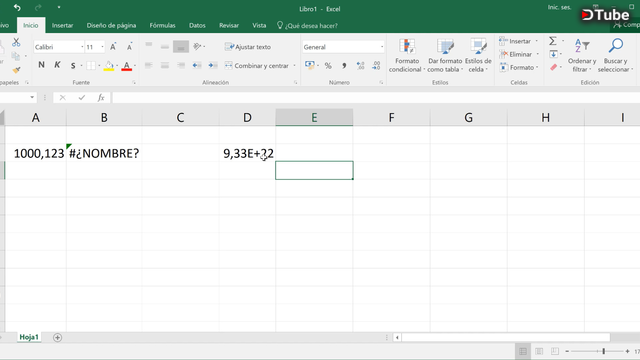Open the Datos tab
Image resolution: width=640 pixels, height=360 pixels.
(x=197, y=25)
